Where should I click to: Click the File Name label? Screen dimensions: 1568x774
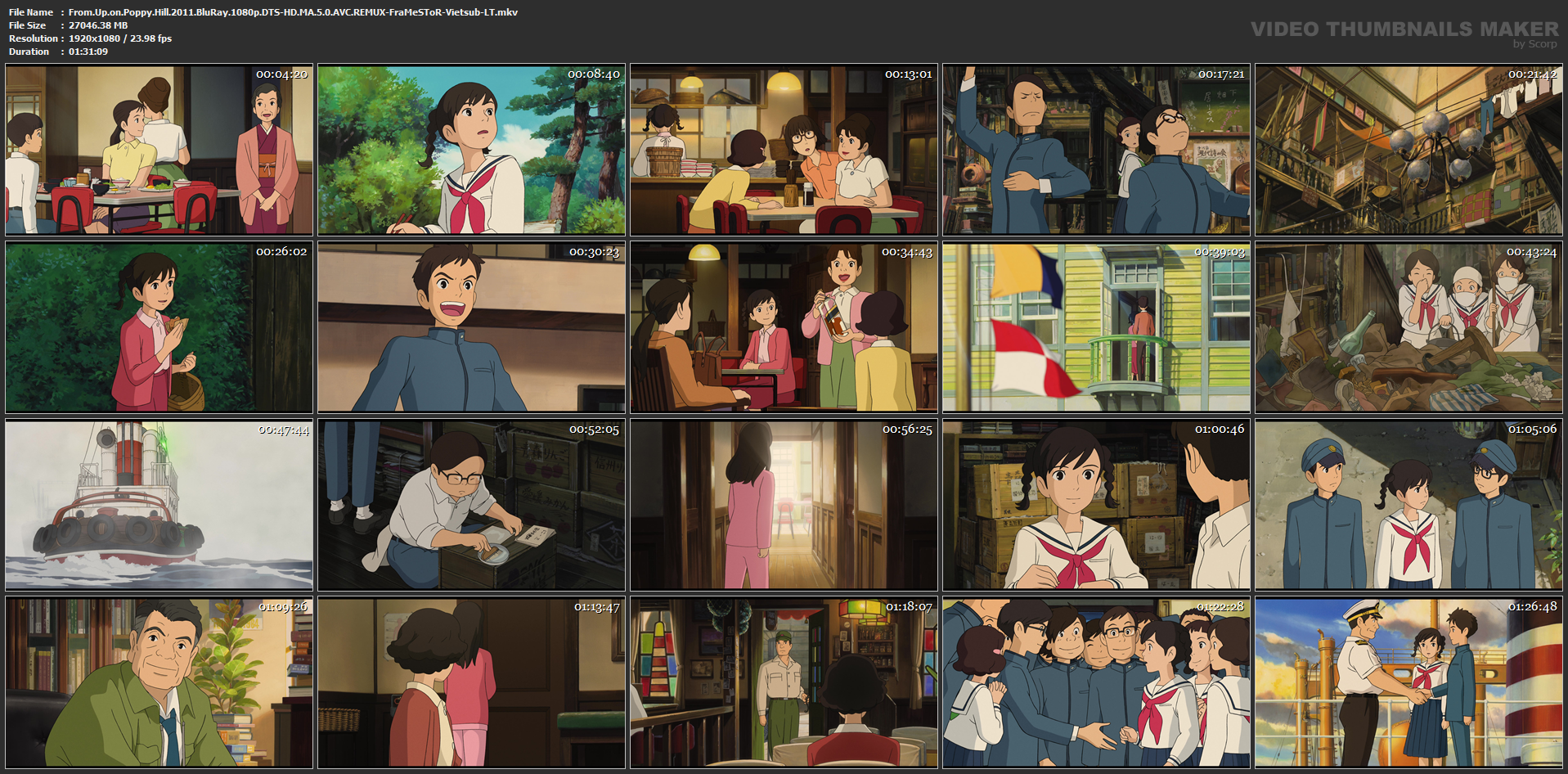pos(31,12)
